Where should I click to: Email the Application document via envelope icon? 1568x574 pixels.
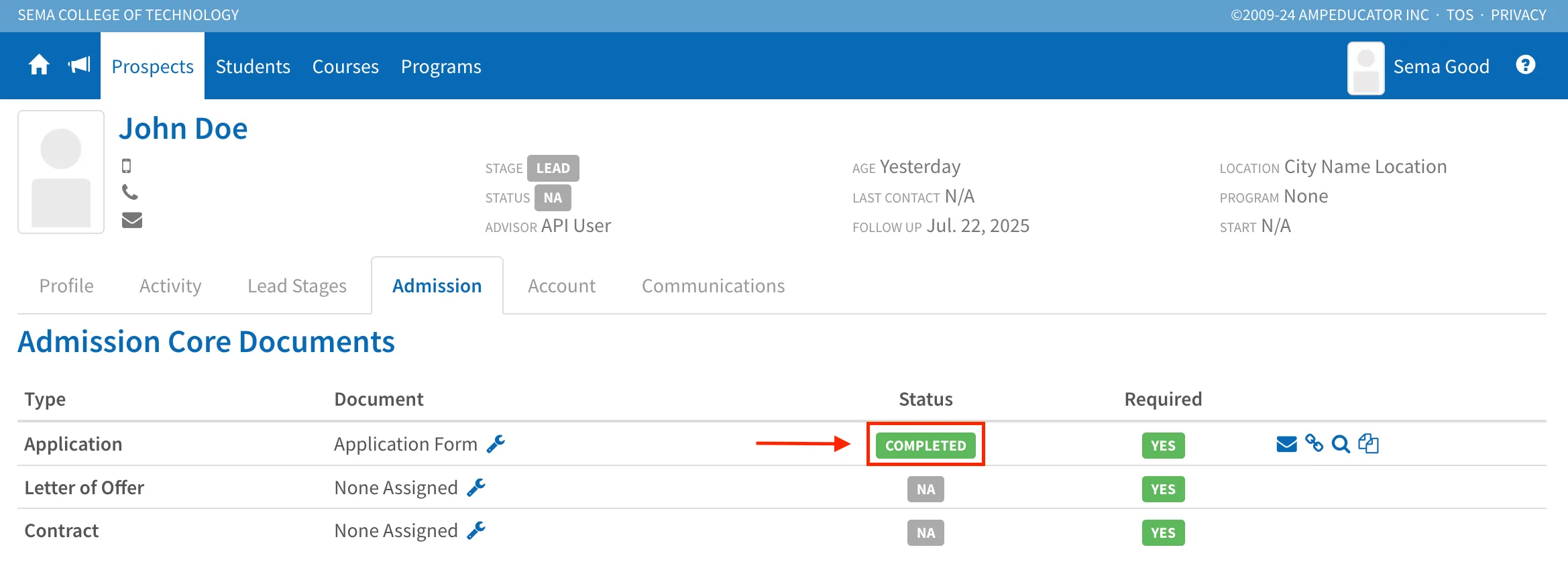coord(1286,444)
